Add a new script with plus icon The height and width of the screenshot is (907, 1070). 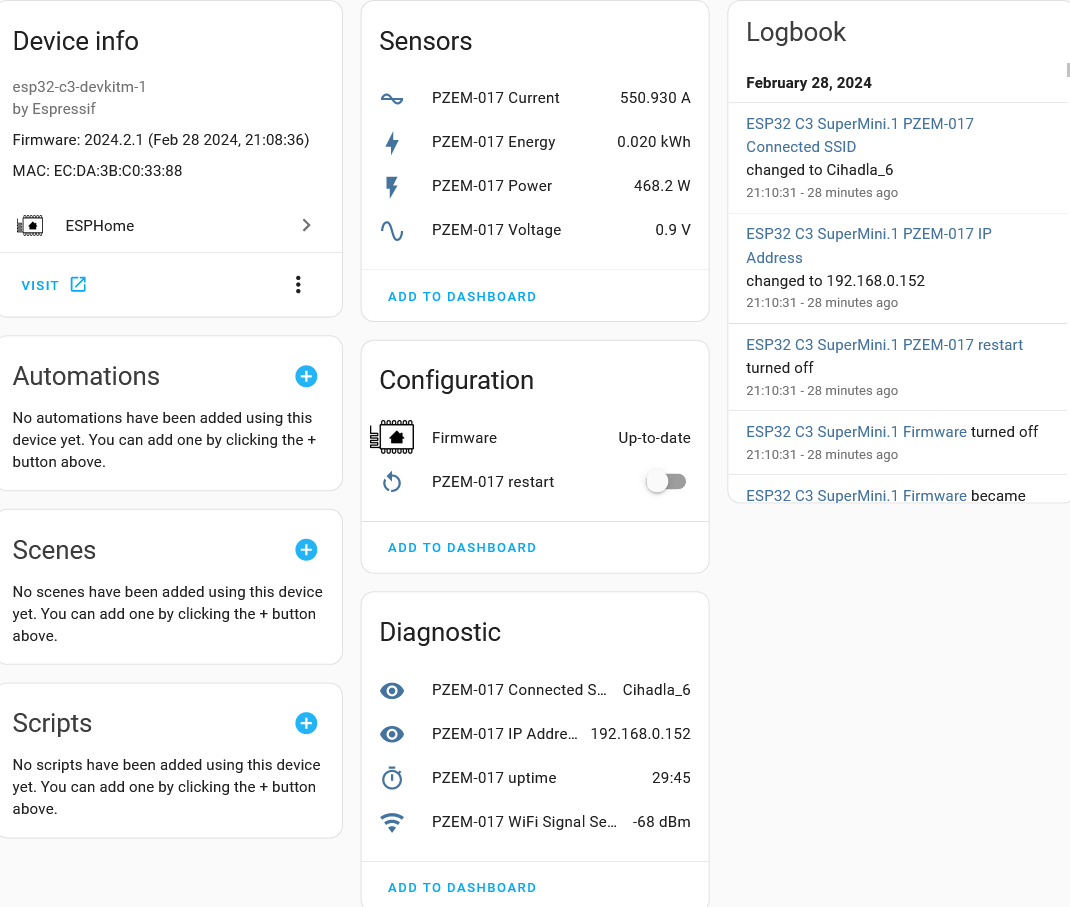(306, 723)
